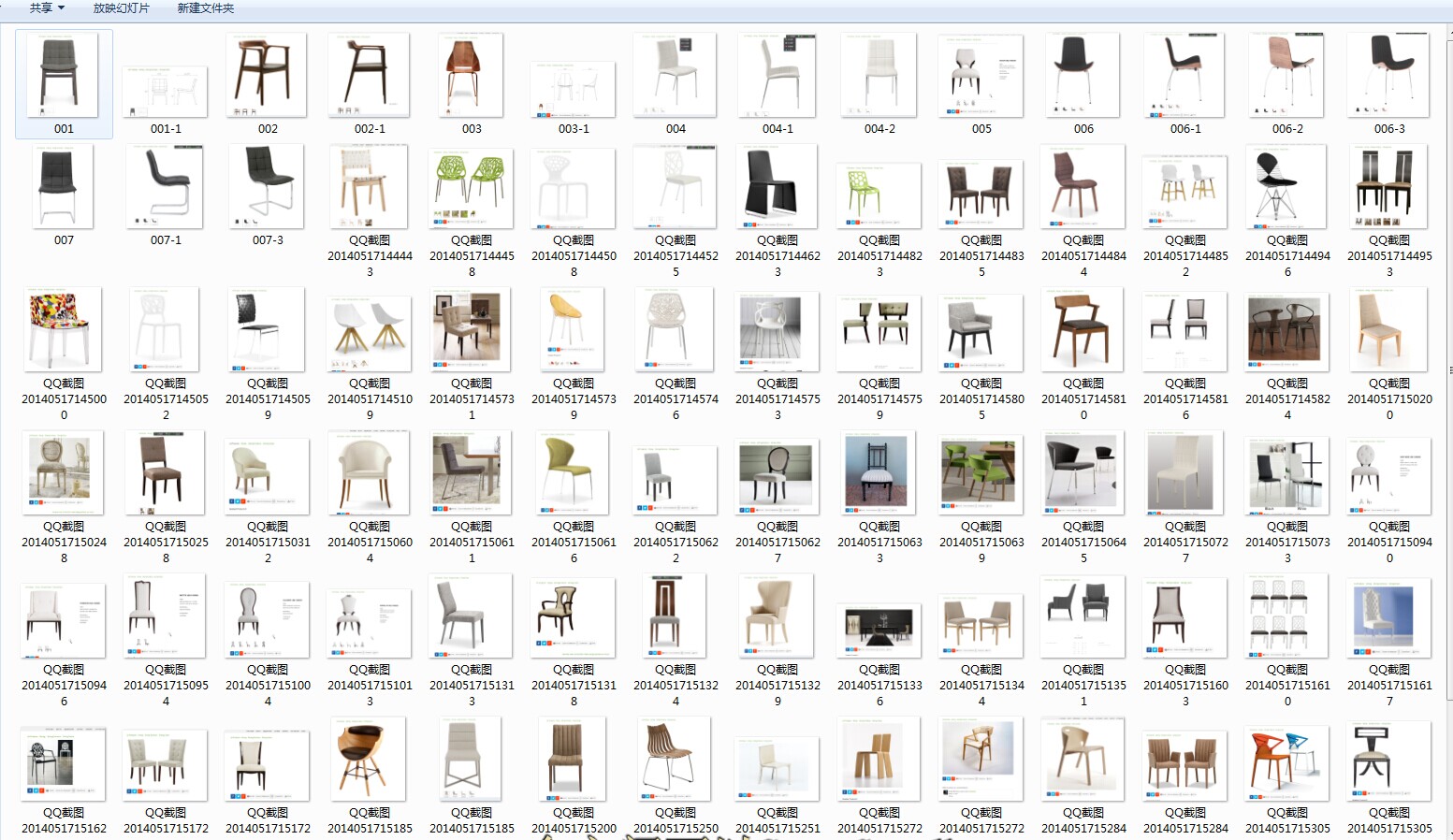Click the file label QQ截图20140517144508
1453x840 pixels.
pyautogui.click(x=574, y=255)
